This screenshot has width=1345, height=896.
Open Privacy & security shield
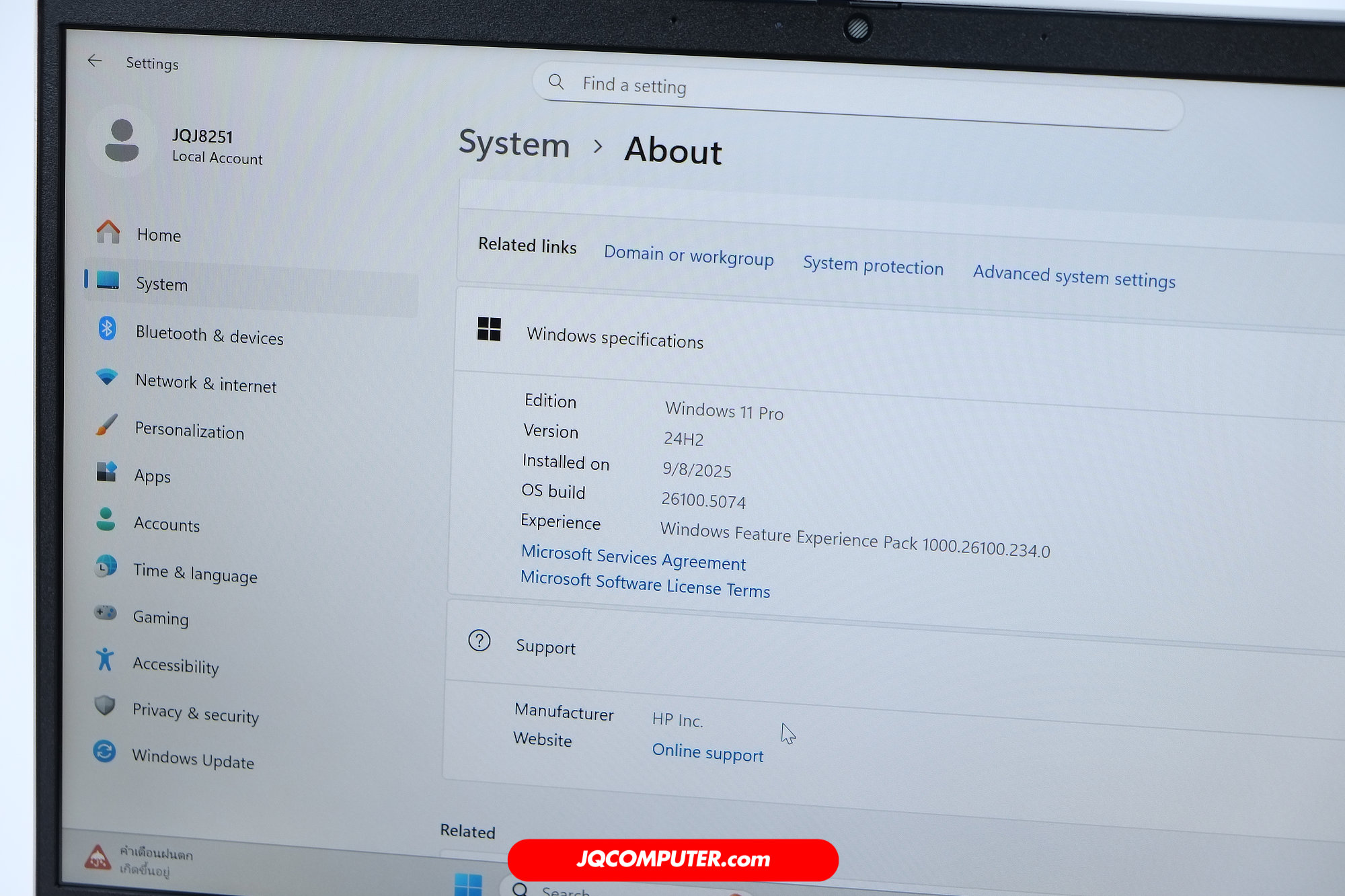click(x=104, y=705)
